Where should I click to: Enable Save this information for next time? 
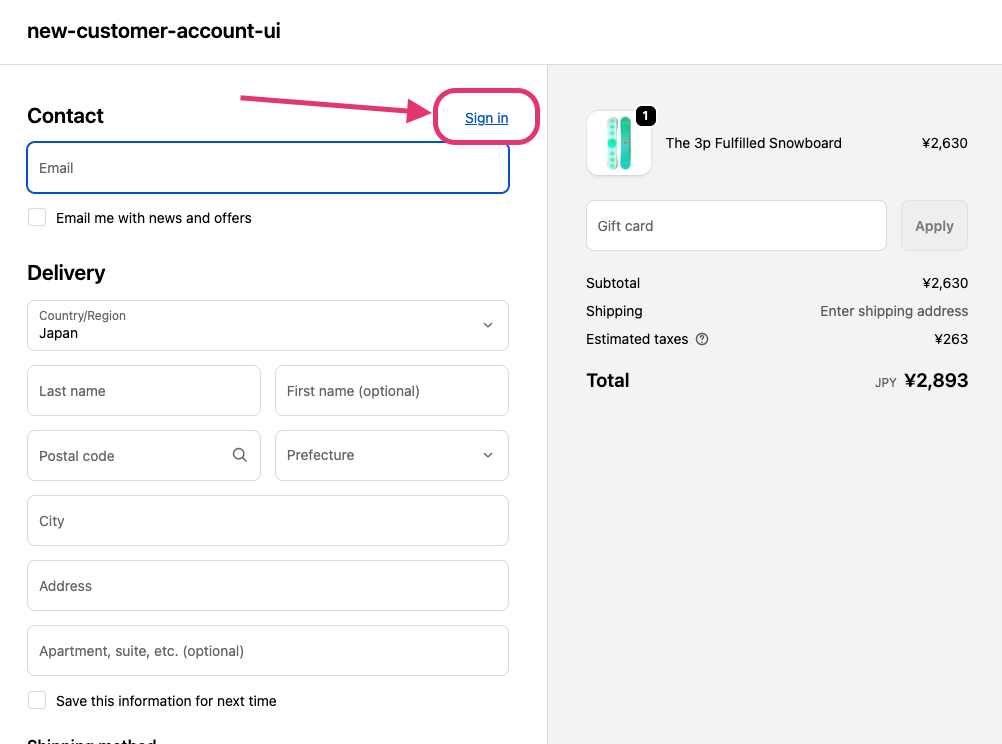tap(37, 700)
